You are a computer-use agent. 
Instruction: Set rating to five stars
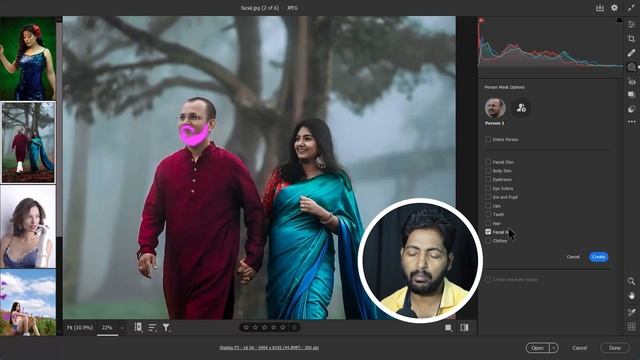click(x=283, y=327)
